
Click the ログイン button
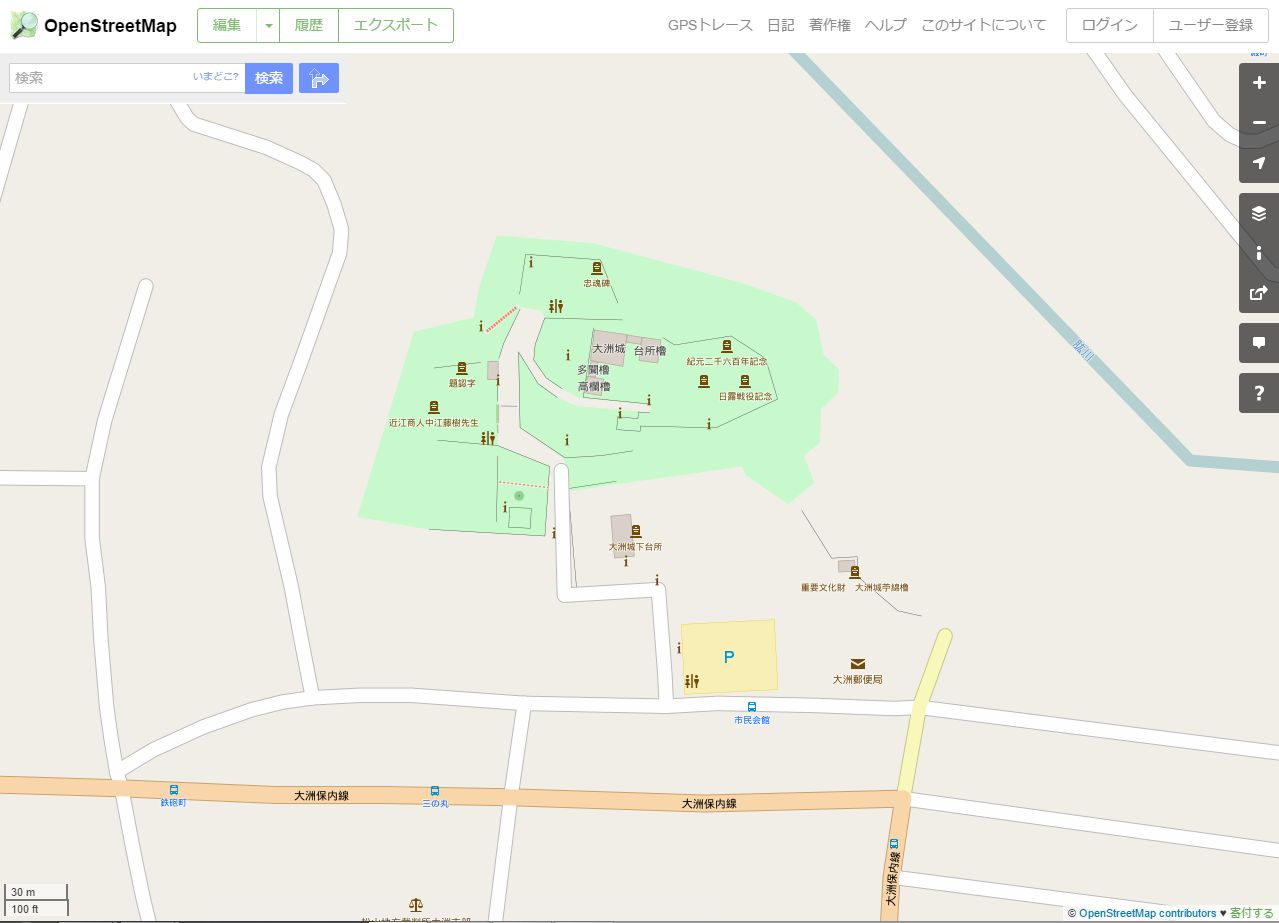click(x=1110, y=26)
